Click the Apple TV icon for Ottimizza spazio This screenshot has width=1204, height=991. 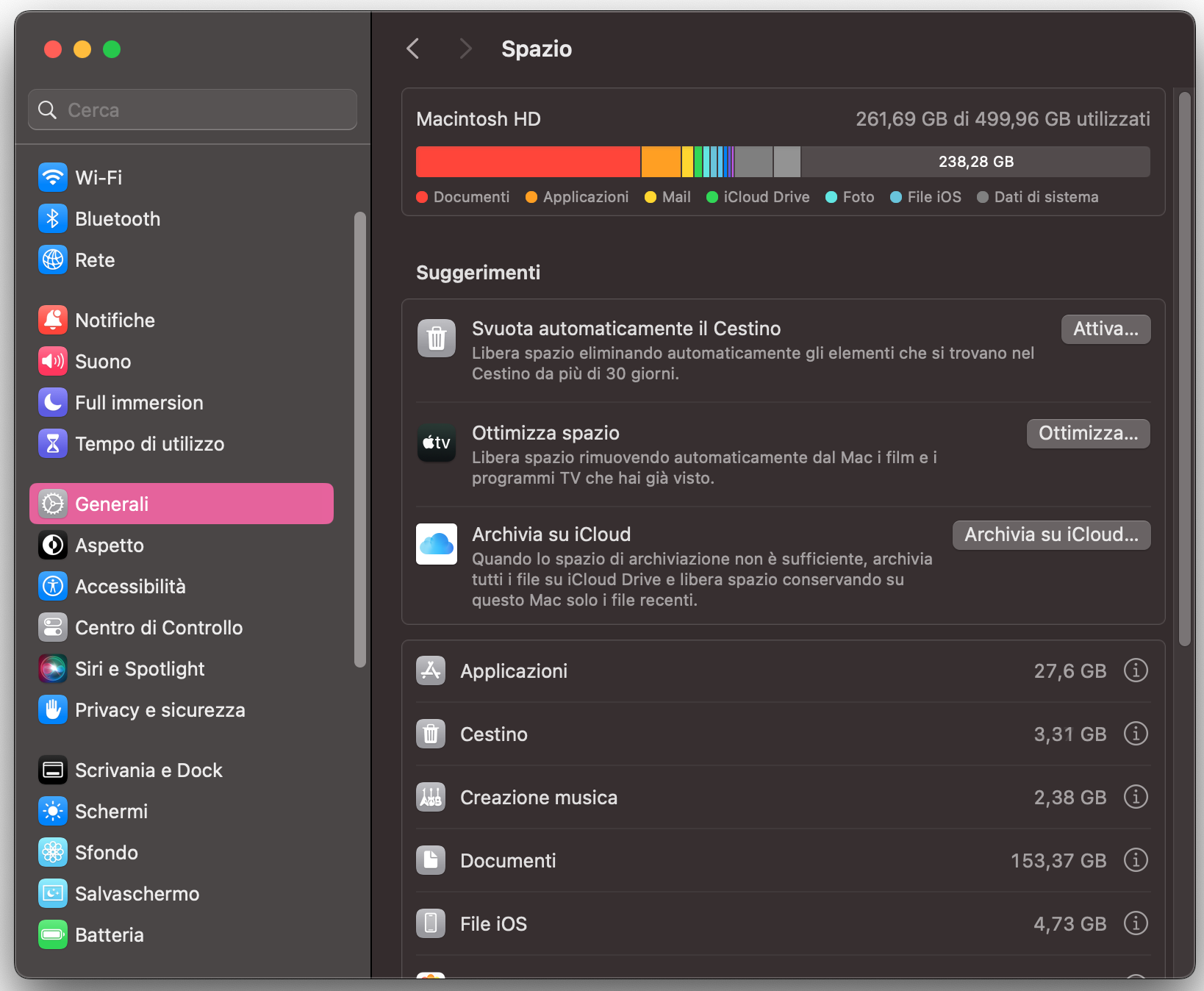436,443
